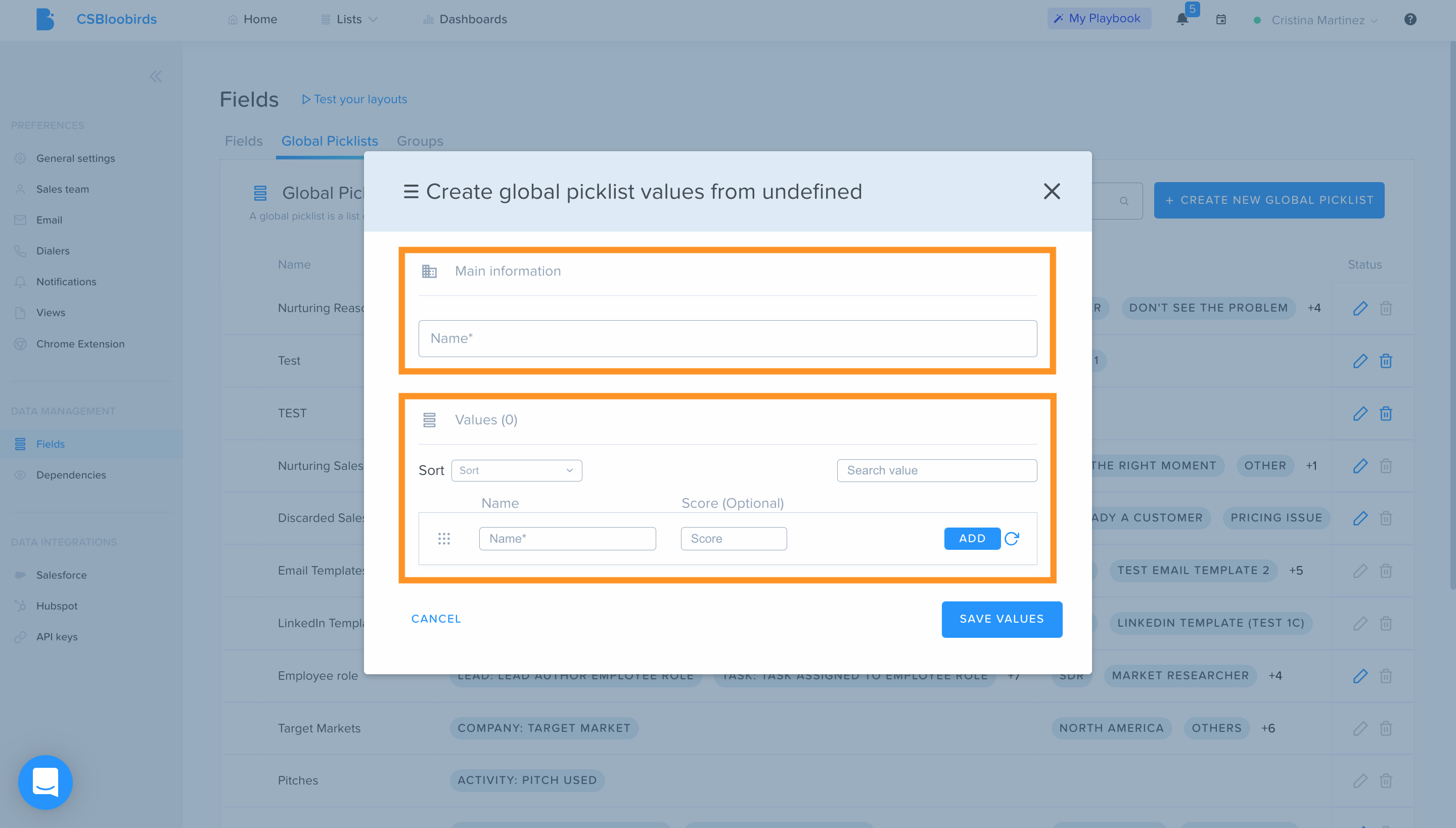The width and height of the screenshot is (1456, 828).
Task: Focus the Score input field
Action: (x=733, y=538)
